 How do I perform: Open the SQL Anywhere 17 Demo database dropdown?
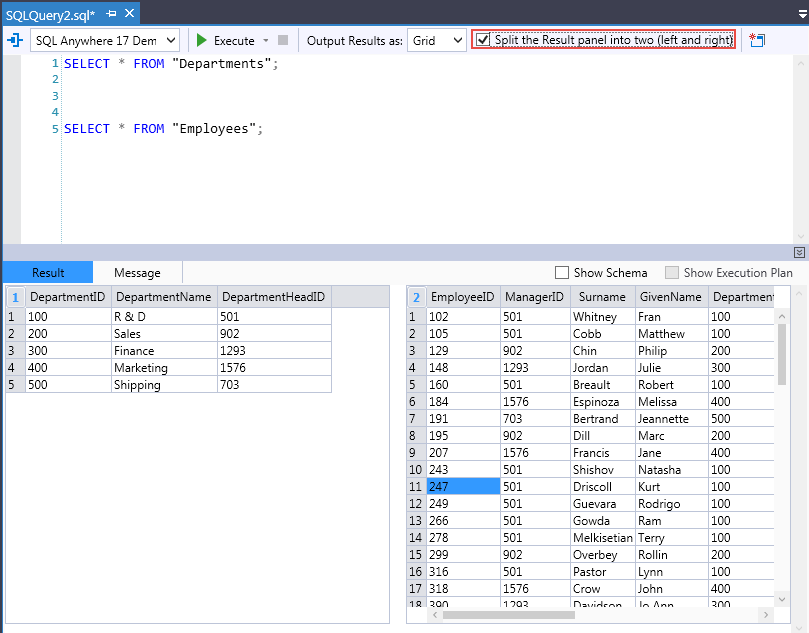[x=105, y=41]
